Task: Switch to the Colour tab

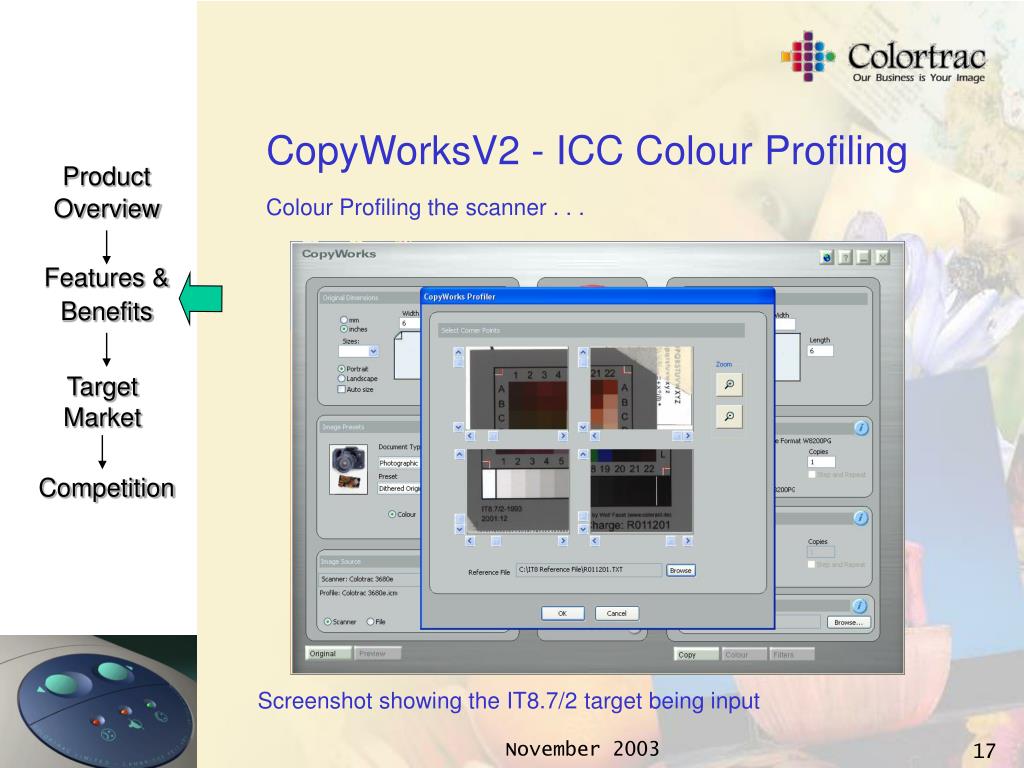Action: coord(744,654)
